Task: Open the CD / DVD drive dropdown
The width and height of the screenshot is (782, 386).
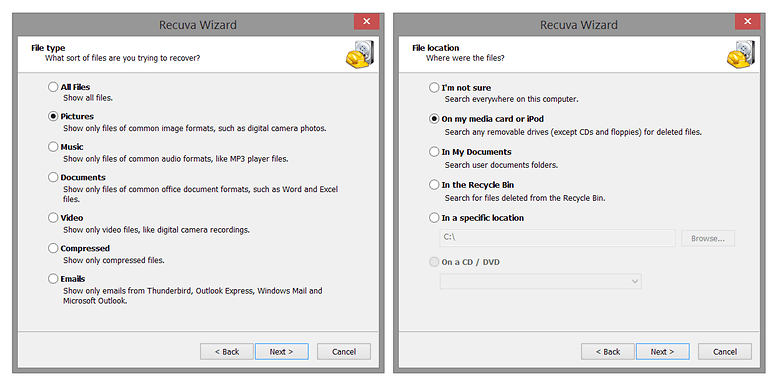Action: pos(541,281)
